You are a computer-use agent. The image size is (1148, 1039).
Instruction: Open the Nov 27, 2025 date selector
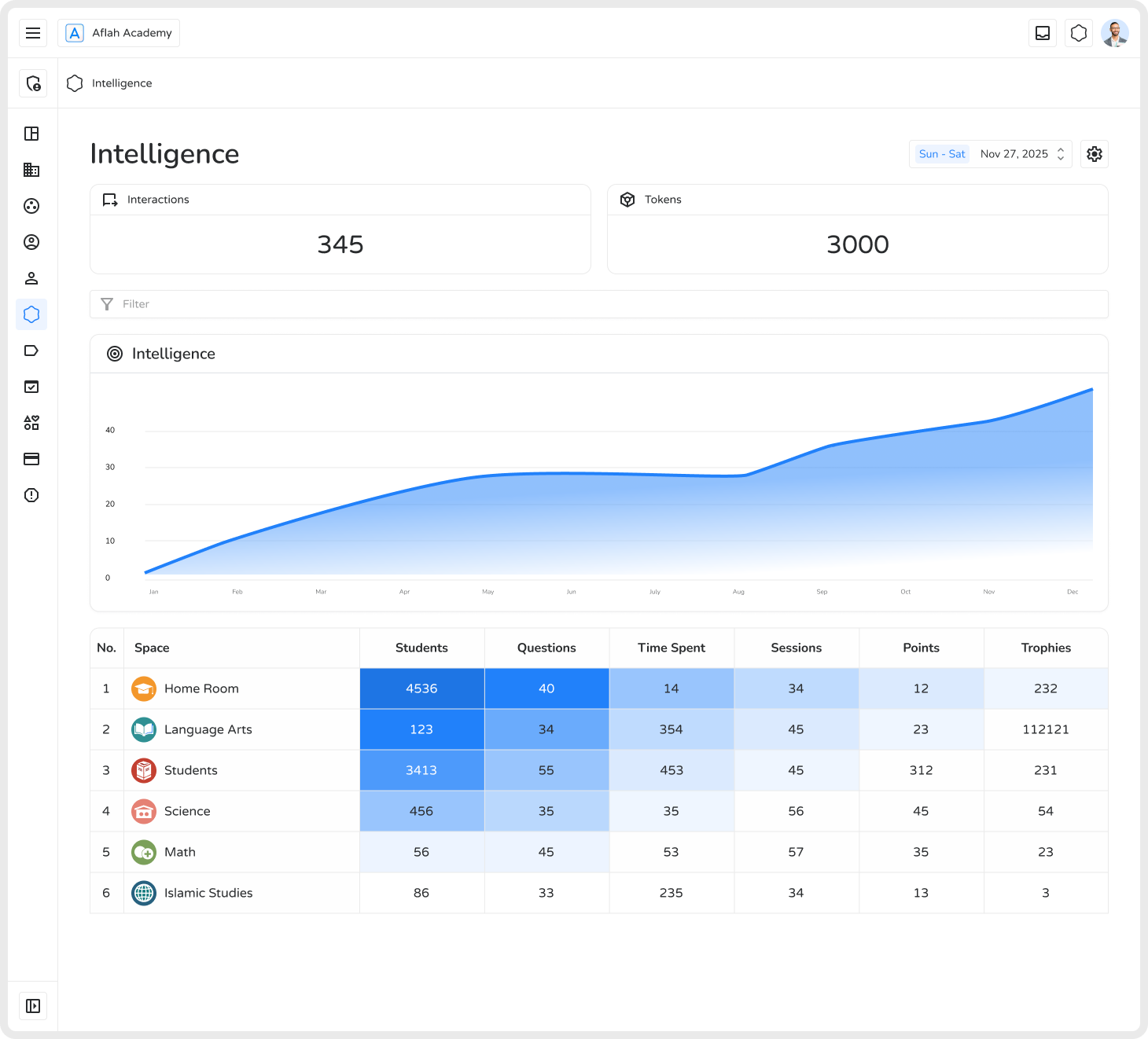[1014, 153]
